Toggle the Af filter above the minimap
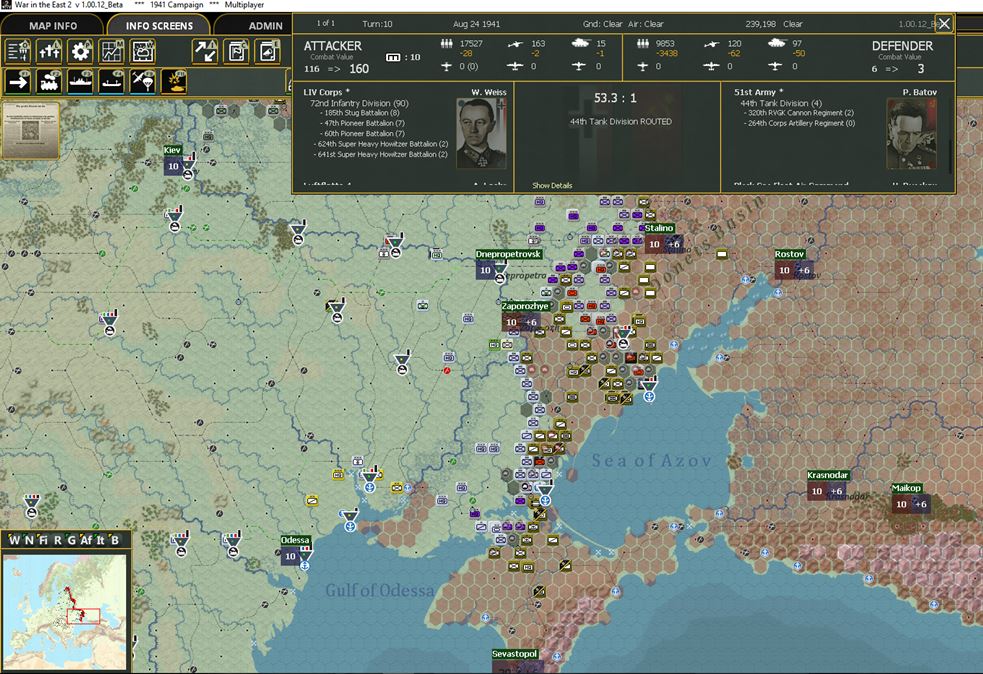 coord(86,540)
